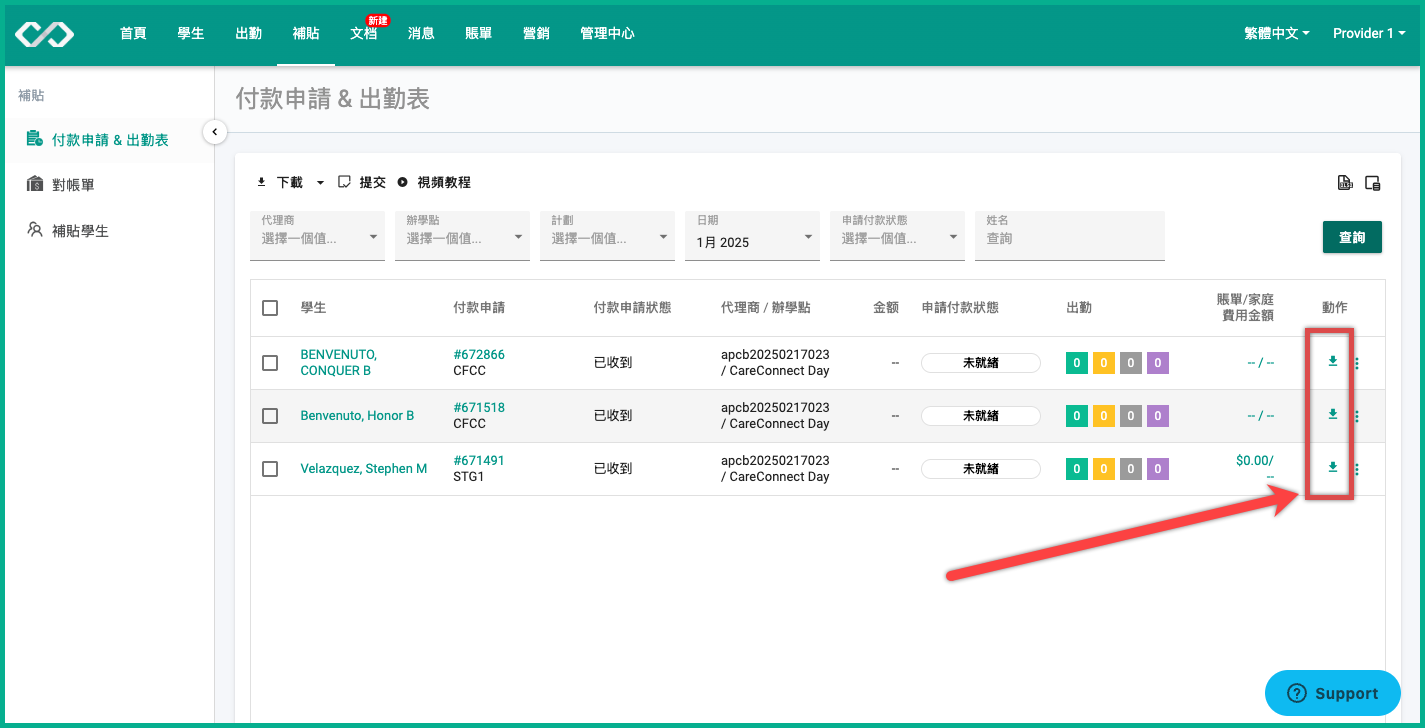Click the 查詢 search button
The height and width of the screenshot is (728, 1425).
(1352, 237)
